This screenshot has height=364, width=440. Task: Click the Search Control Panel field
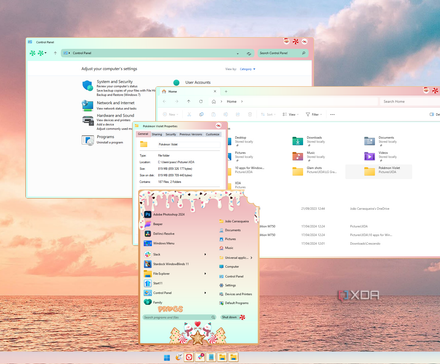tap(283, 53)
